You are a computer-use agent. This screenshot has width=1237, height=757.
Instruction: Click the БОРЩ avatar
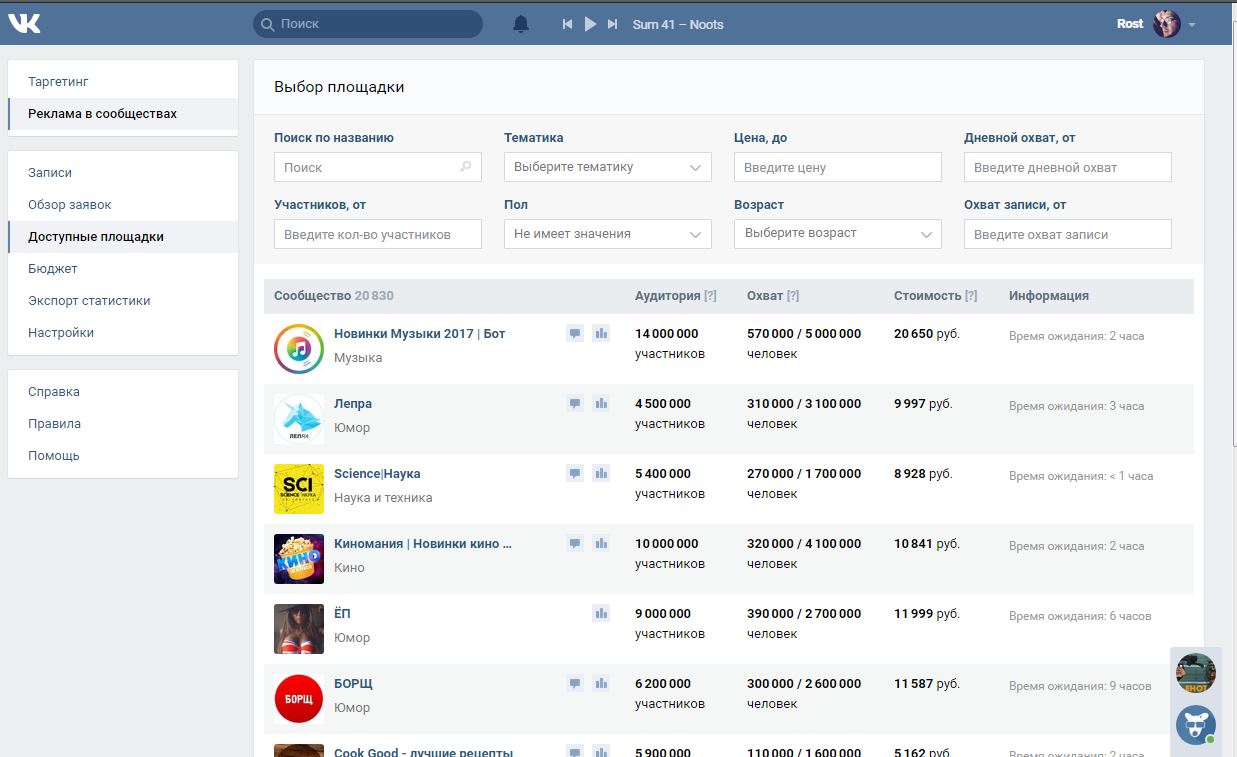(x=299, y=699)
